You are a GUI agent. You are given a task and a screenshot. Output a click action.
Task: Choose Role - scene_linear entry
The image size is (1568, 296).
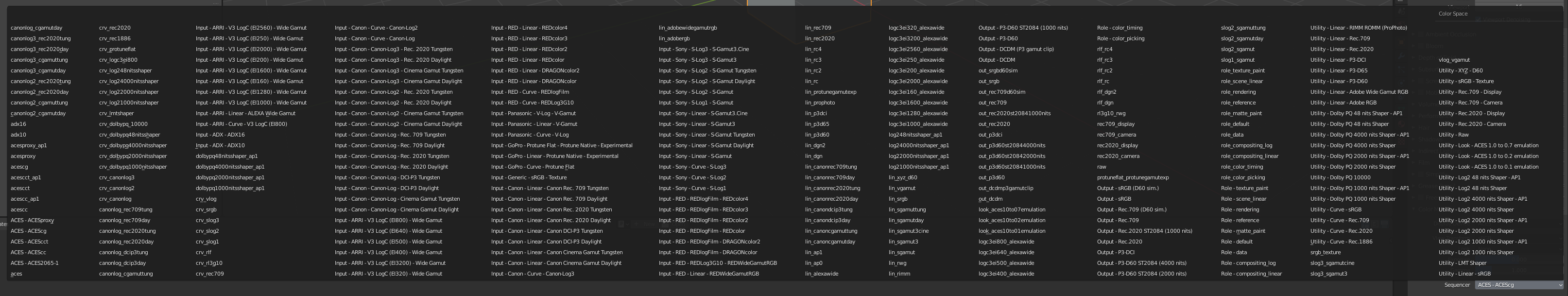[x=1243, y=199]
